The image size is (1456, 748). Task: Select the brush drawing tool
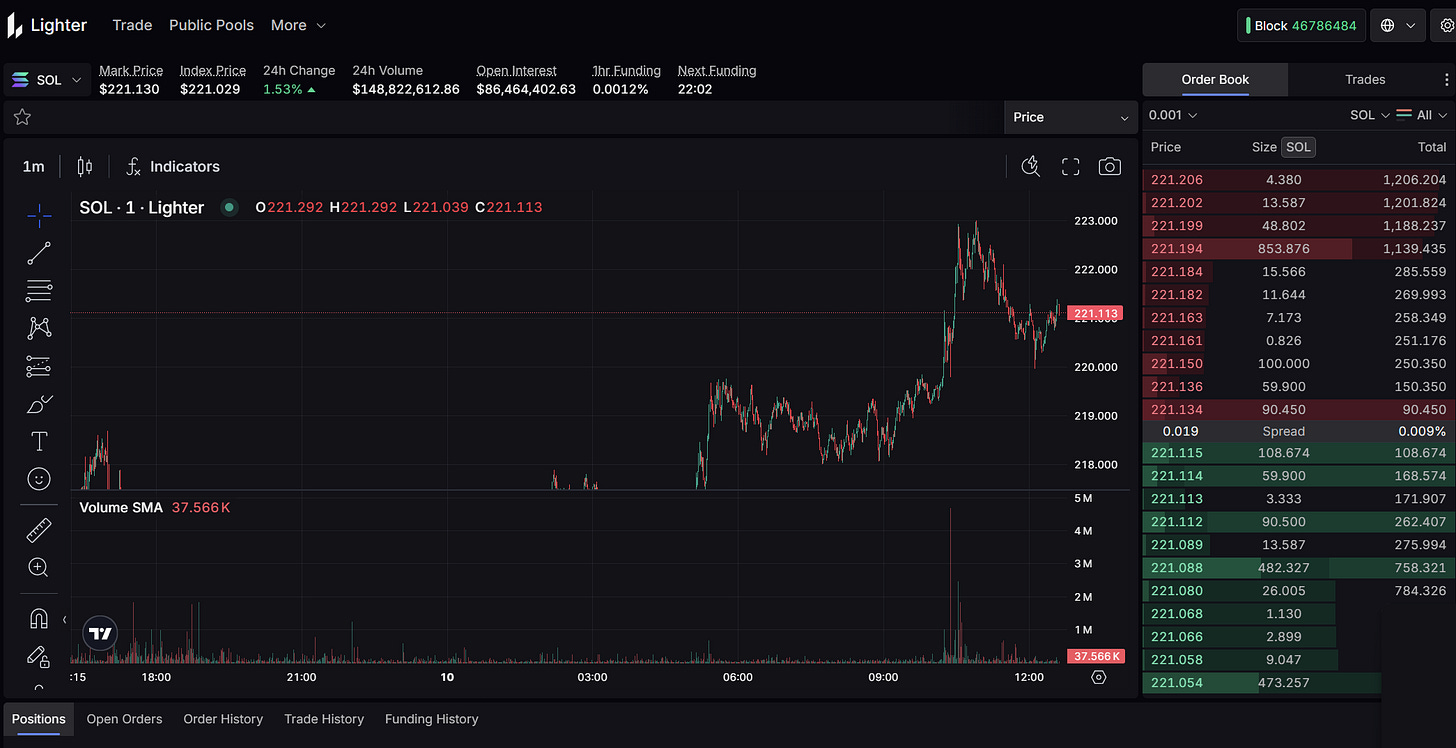pyautogui.click(x=39, y=404)
